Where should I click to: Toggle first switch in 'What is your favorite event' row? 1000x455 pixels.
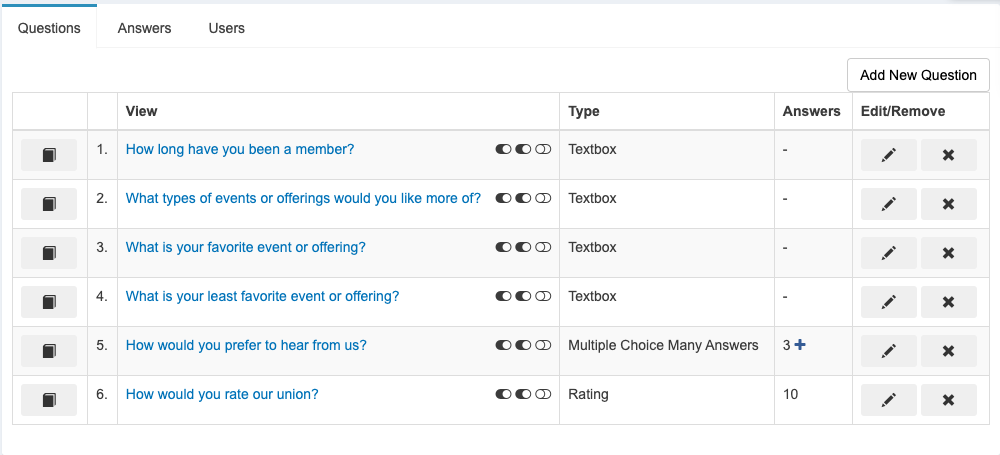pyautogui.click(x=503, y=247)
